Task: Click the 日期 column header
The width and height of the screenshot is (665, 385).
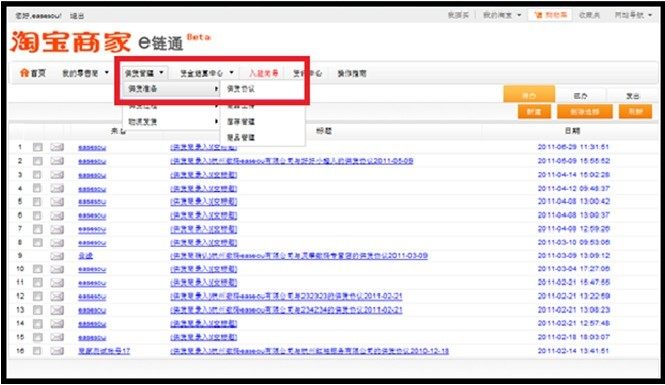Action: [572, 131]
